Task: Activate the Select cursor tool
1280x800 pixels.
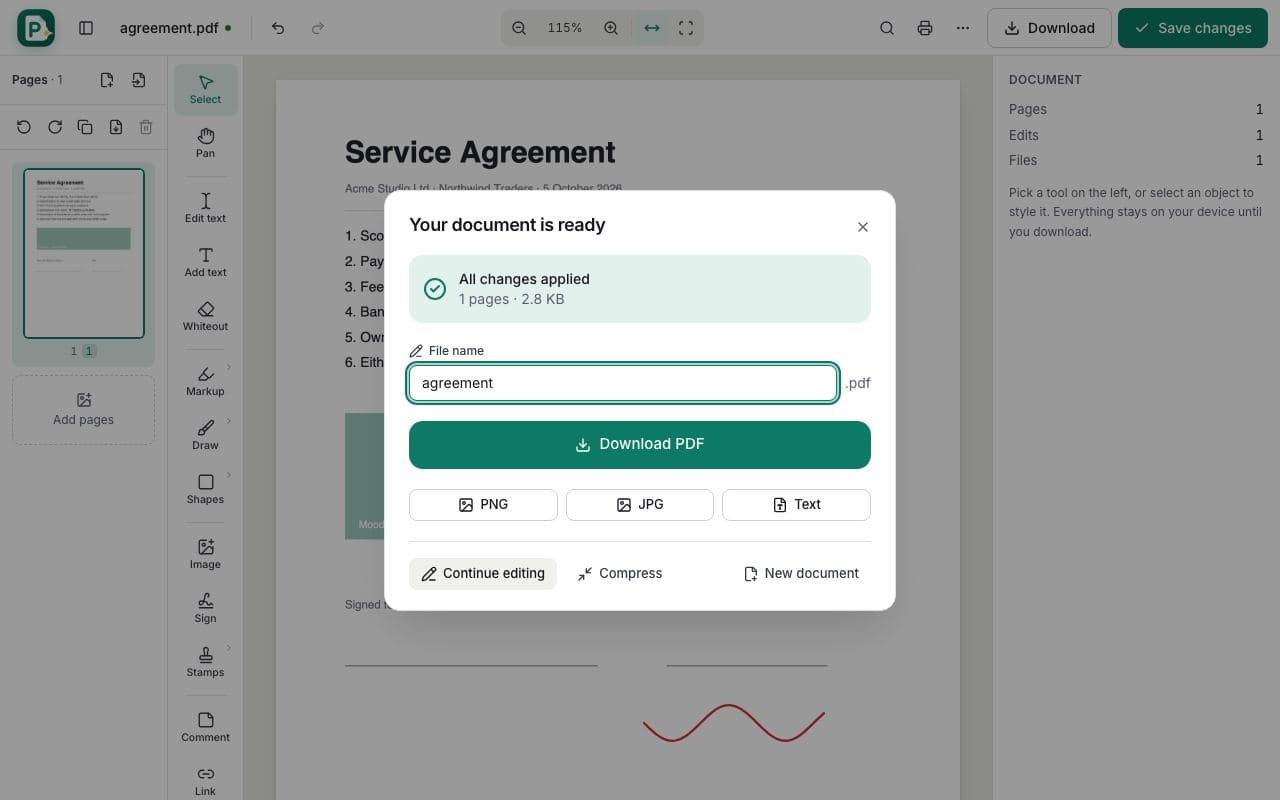Action: pos(205,89)
